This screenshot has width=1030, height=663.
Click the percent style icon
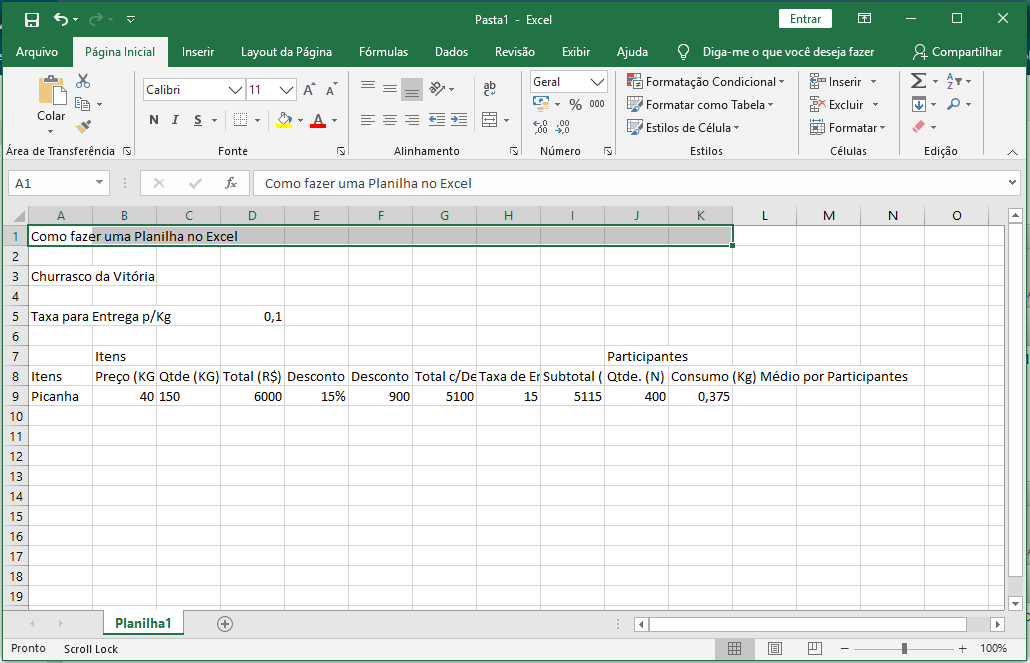point(575,104)
